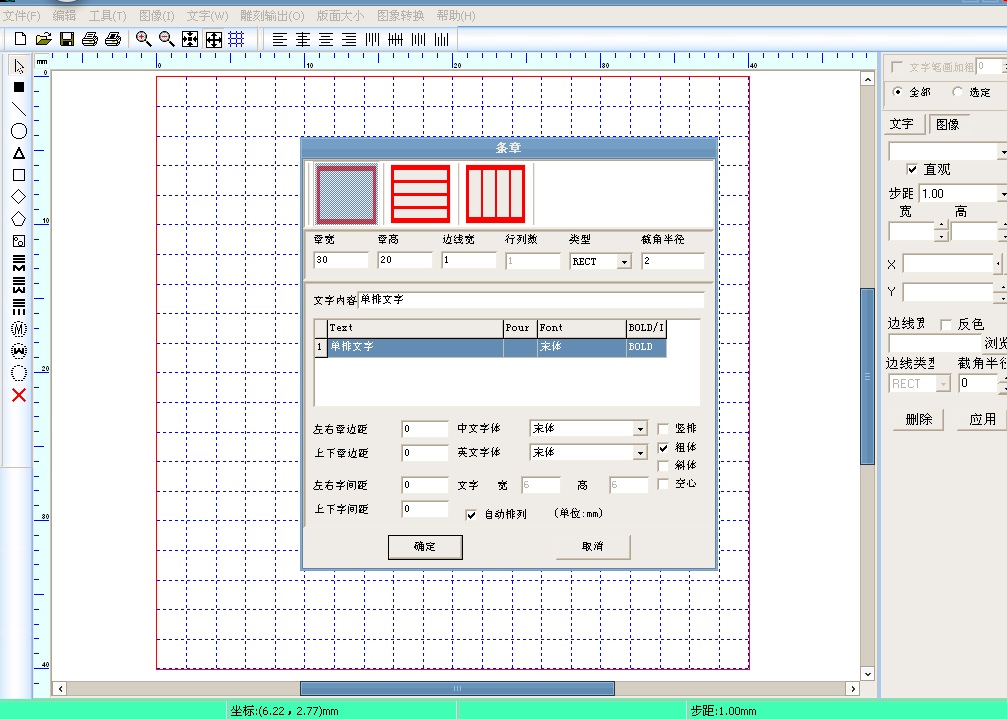Viewport: 1007px width, 719px height.
Task: Open the 边线类型 RECT dropdown in right panel
Action: click(943, 384)
